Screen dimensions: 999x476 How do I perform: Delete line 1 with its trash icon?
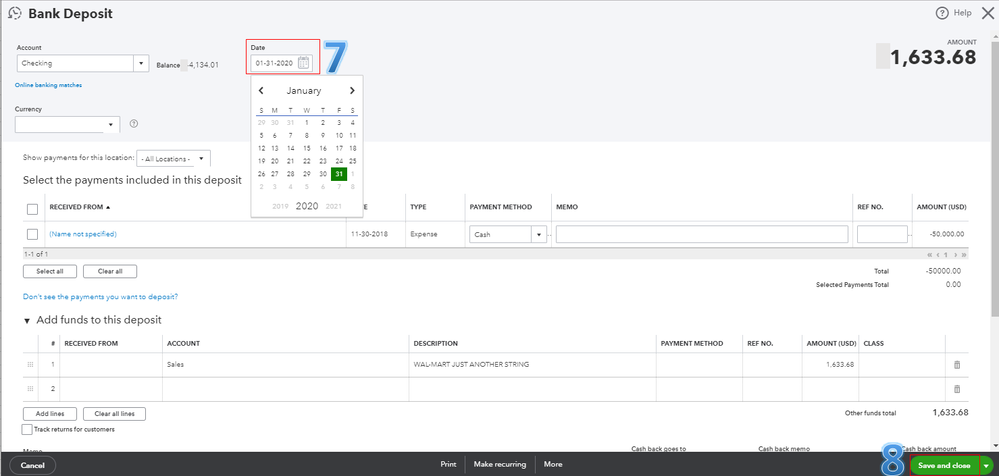tap(956, 365)
